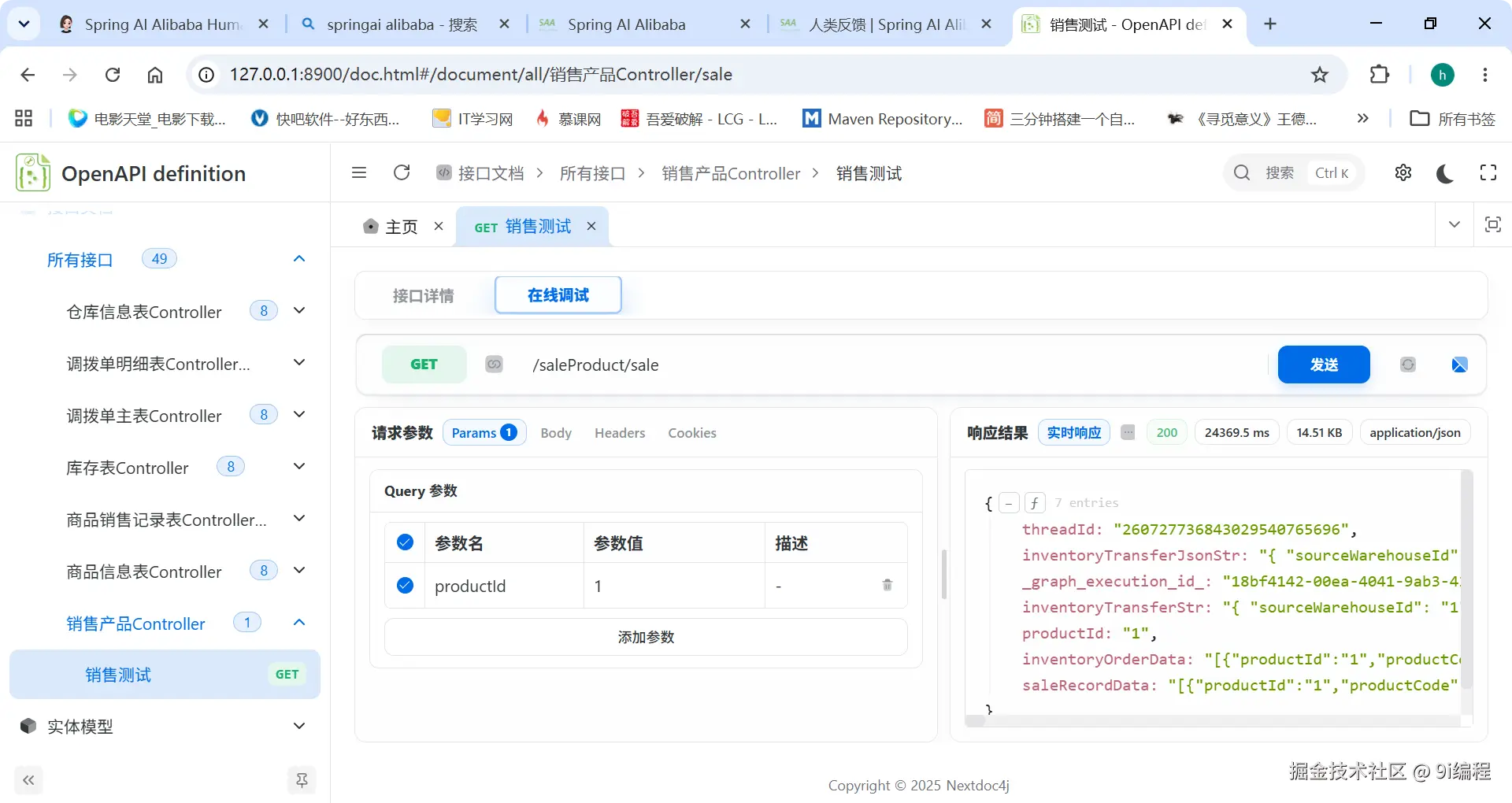
Task: Open the browser home page icon
Action: pos(155,75)
